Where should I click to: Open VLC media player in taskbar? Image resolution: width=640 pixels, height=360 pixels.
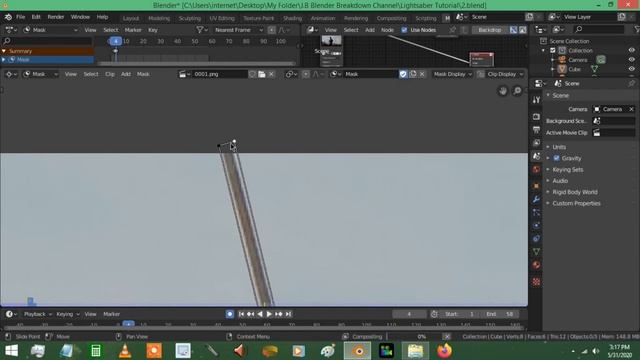coord(125,351)
